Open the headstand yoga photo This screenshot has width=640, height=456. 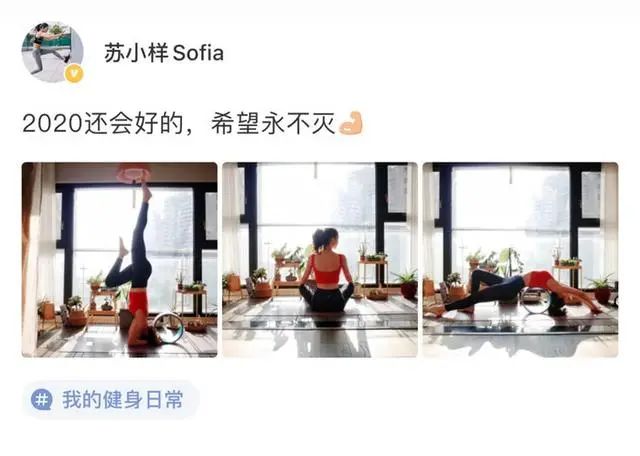120,260
